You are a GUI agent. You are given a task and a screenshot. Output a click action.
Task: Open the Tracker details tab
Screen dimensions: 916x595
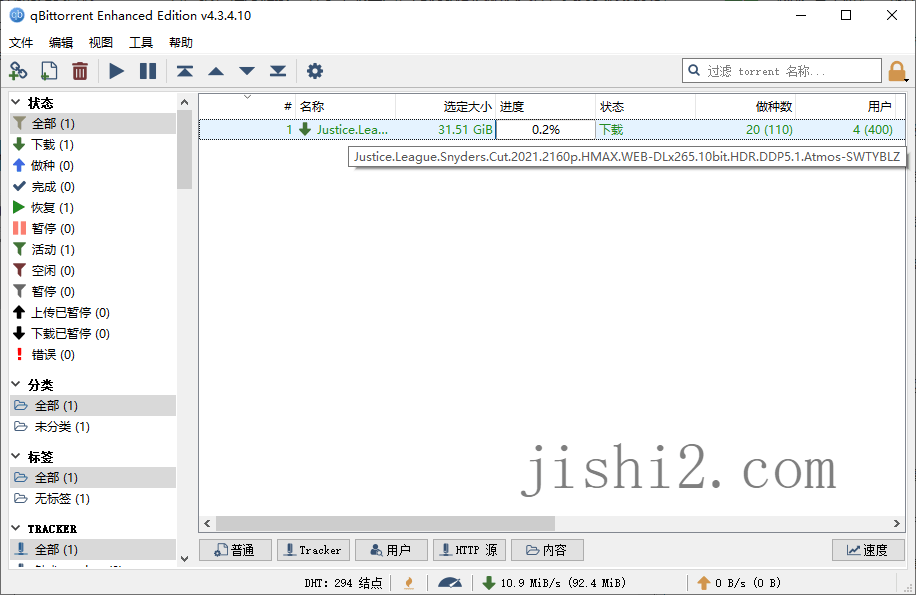313,550
